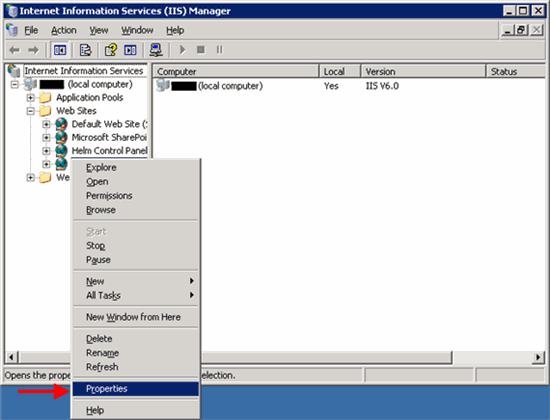Click the connect to computer toolbar icon

tap(156, 50)
